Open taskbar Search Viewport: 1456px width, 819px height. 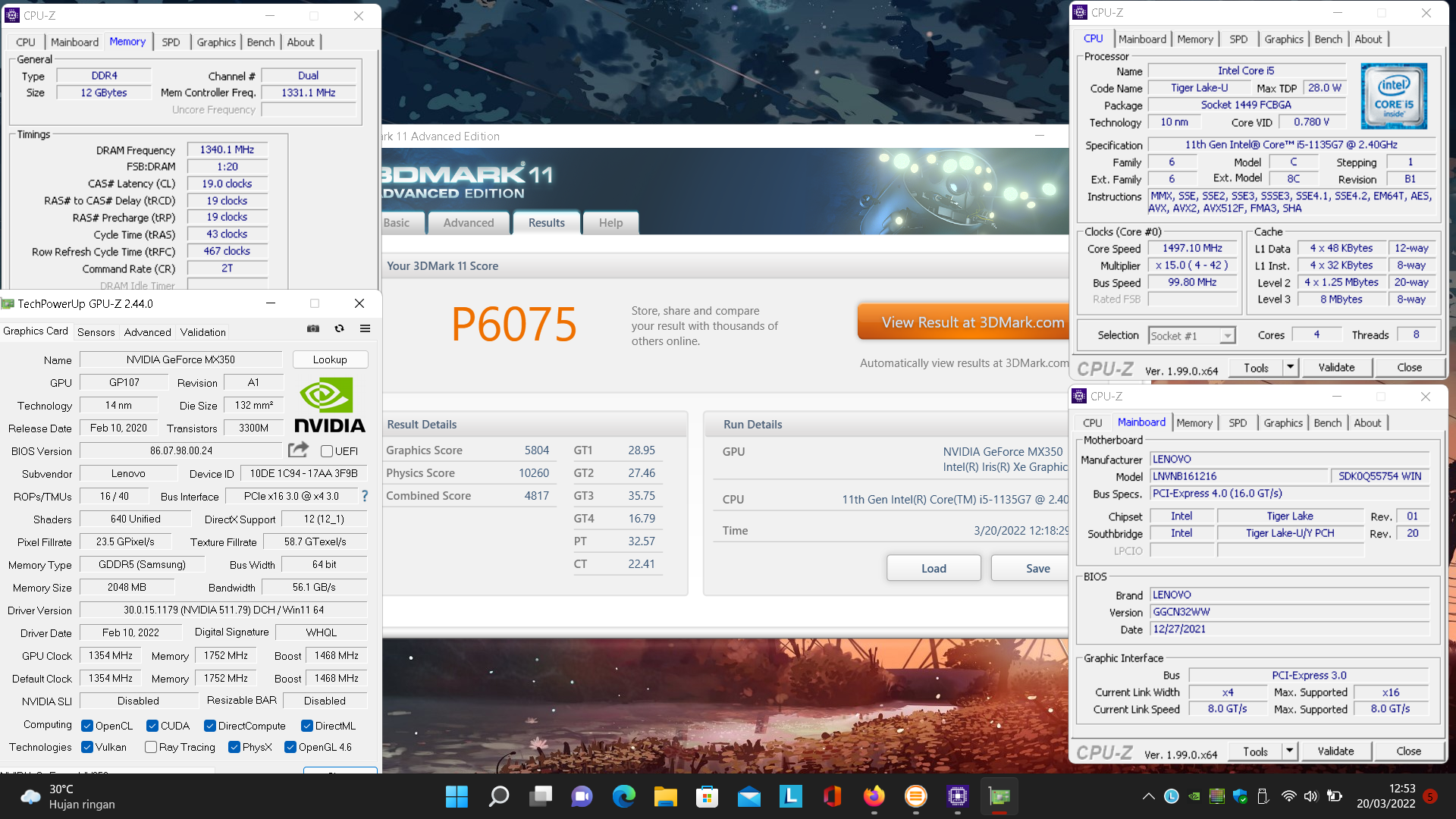[x=498, y=796]
